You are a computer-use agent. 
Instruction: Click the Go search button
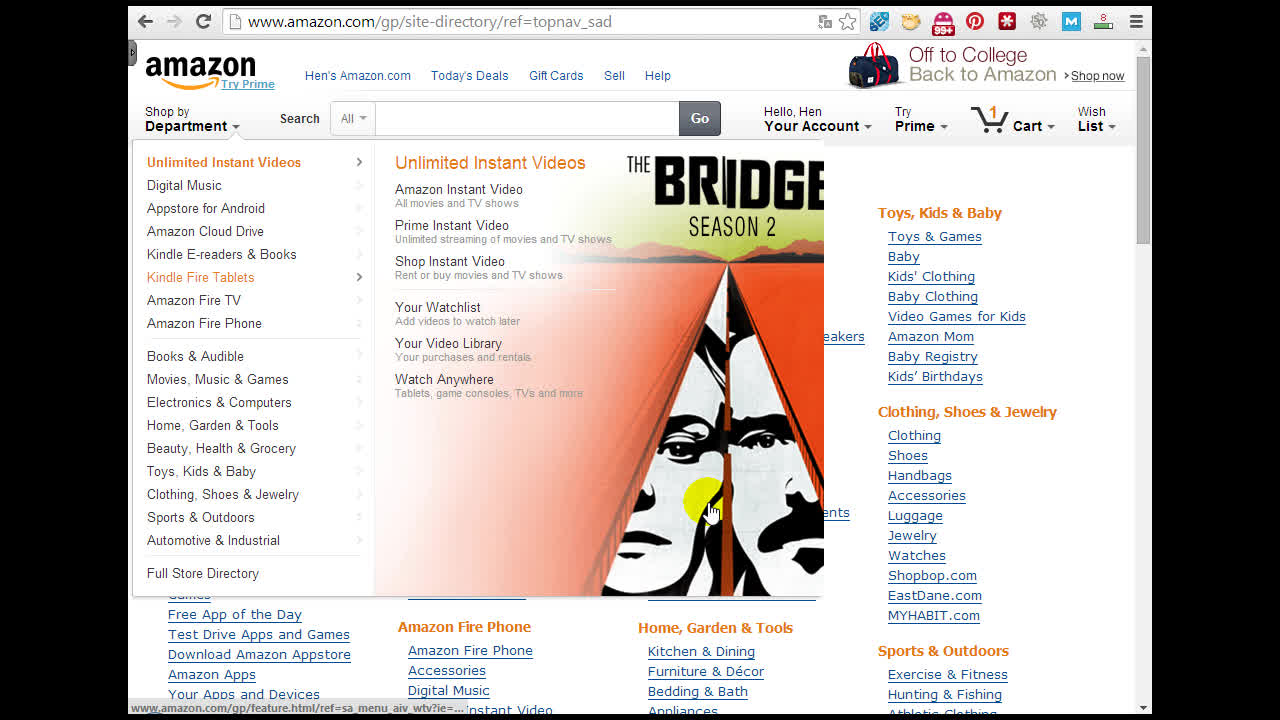tap(700, 118)
